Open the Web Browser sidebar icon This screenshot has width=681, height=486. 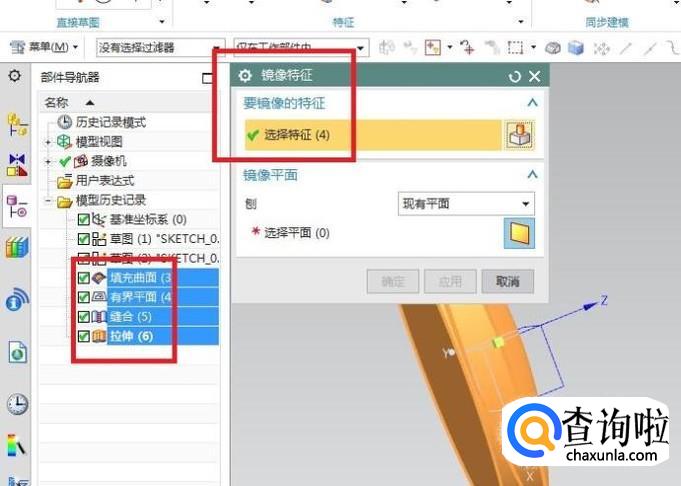[x=18, y=351]
